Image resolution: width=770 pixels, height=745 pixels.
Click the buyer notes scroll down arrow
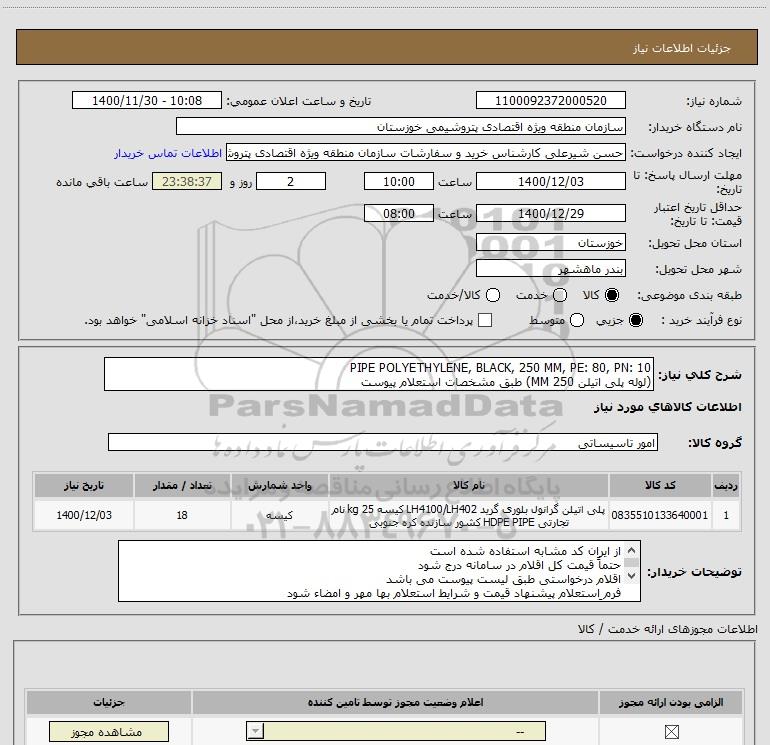click(632, 576)
